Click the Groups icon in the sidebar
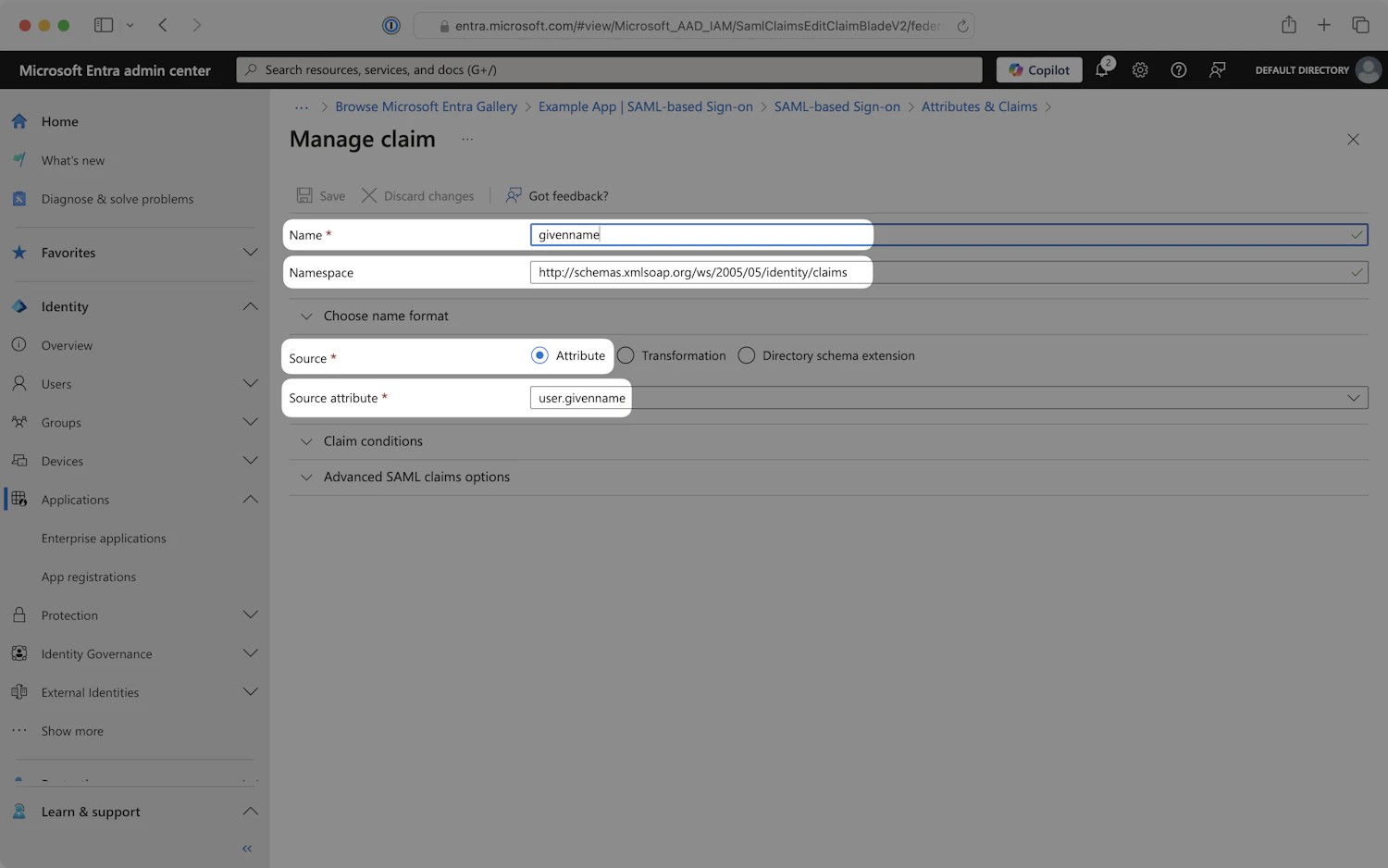1388x868 pixels. (x=19, y=422)
